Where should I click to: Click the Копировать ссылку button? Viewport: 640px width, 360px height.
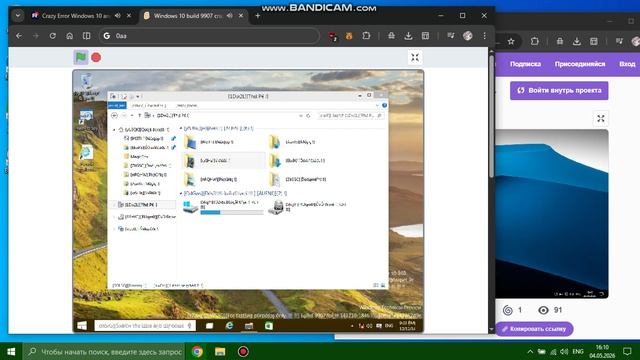534,329
